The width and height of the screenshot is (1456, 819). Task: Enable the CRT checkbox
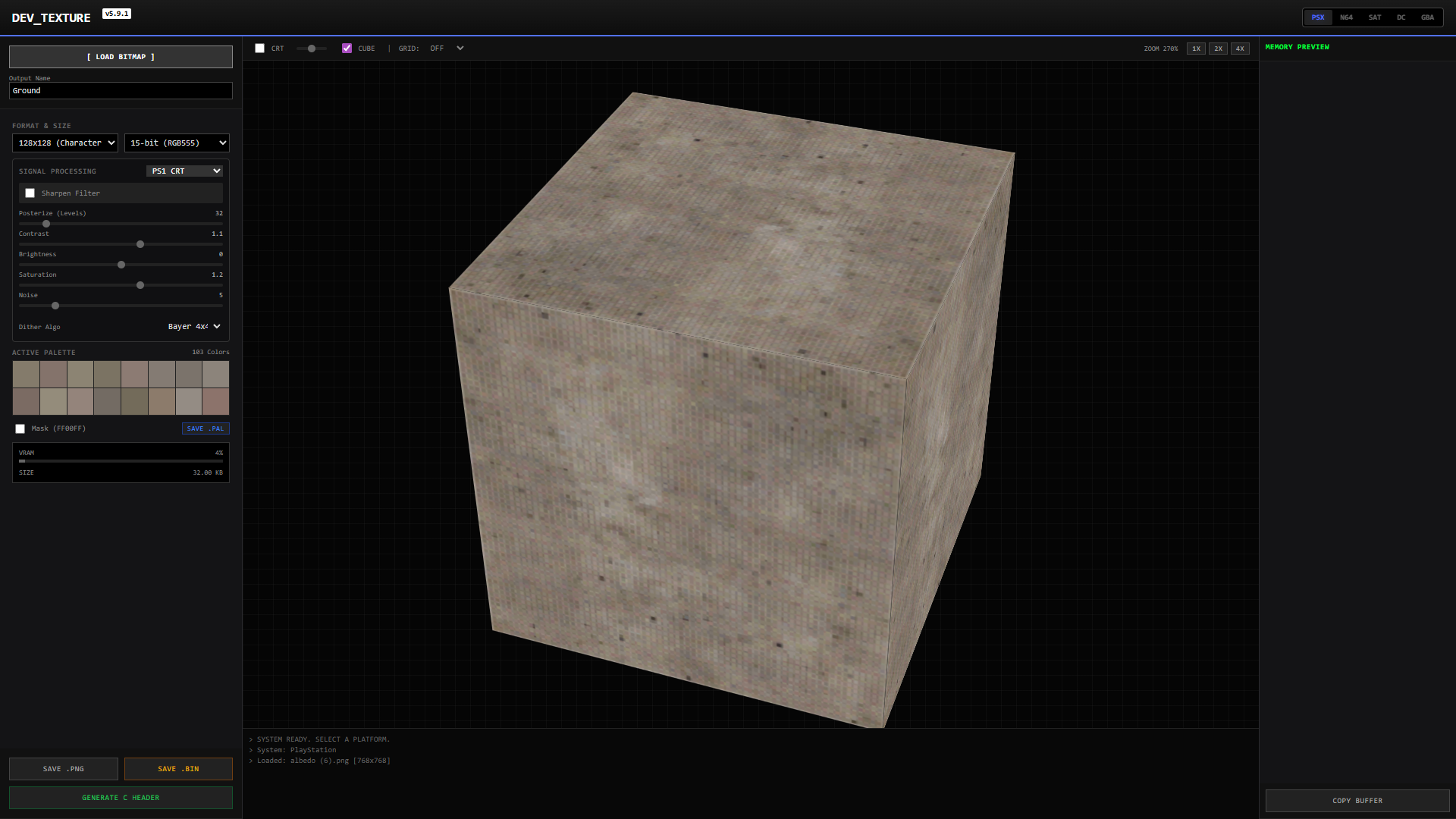pos(260,49)
